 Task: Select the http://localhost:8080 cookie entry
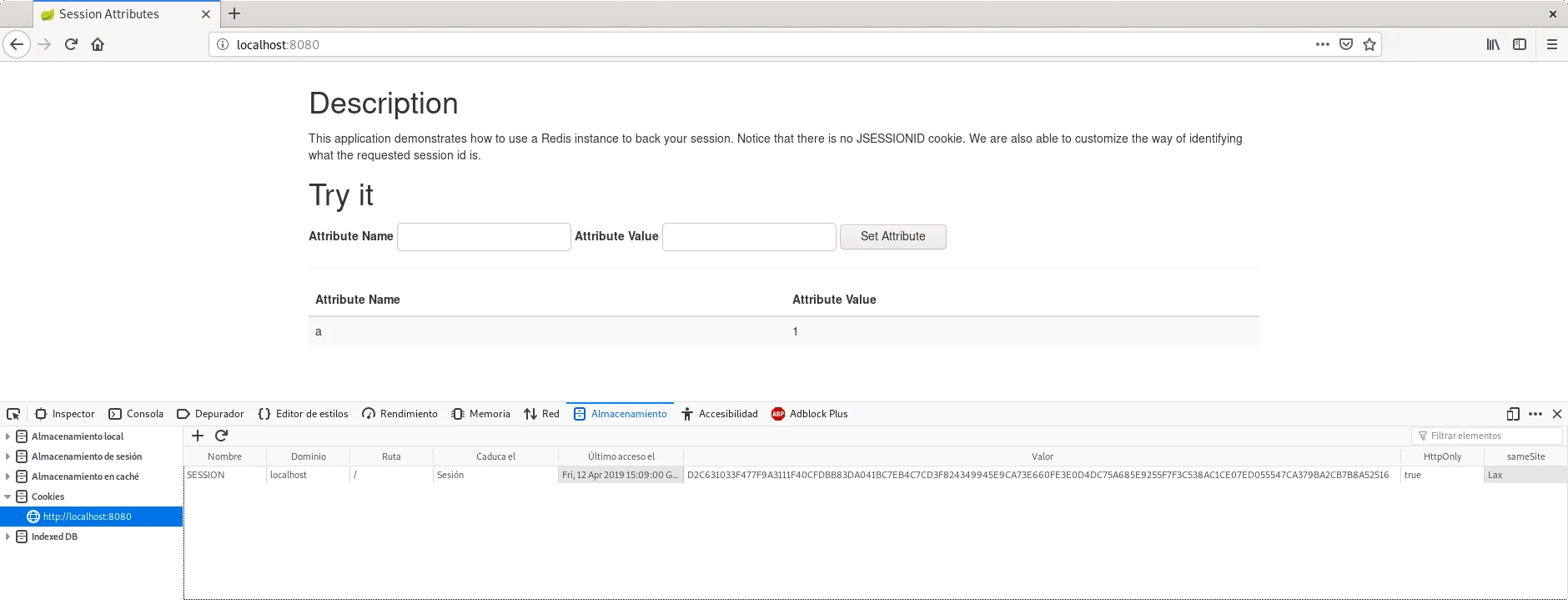tap(87, 517)
